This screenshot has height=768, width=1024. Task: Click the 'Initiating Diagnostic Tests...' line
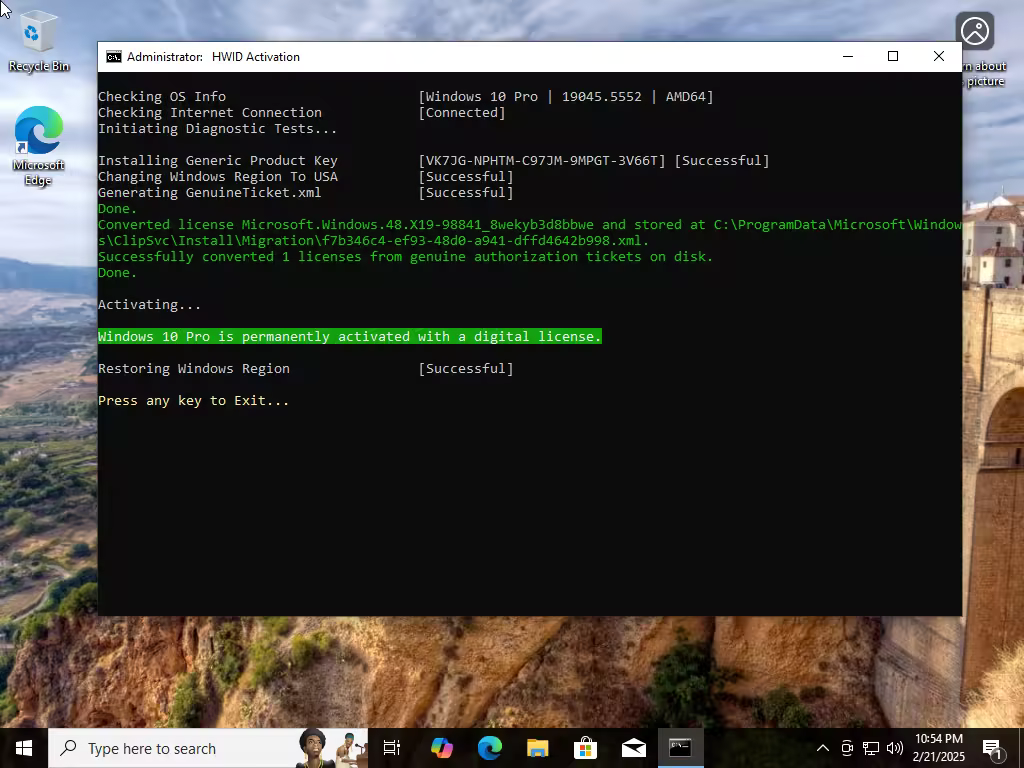(x=217, y=129)
